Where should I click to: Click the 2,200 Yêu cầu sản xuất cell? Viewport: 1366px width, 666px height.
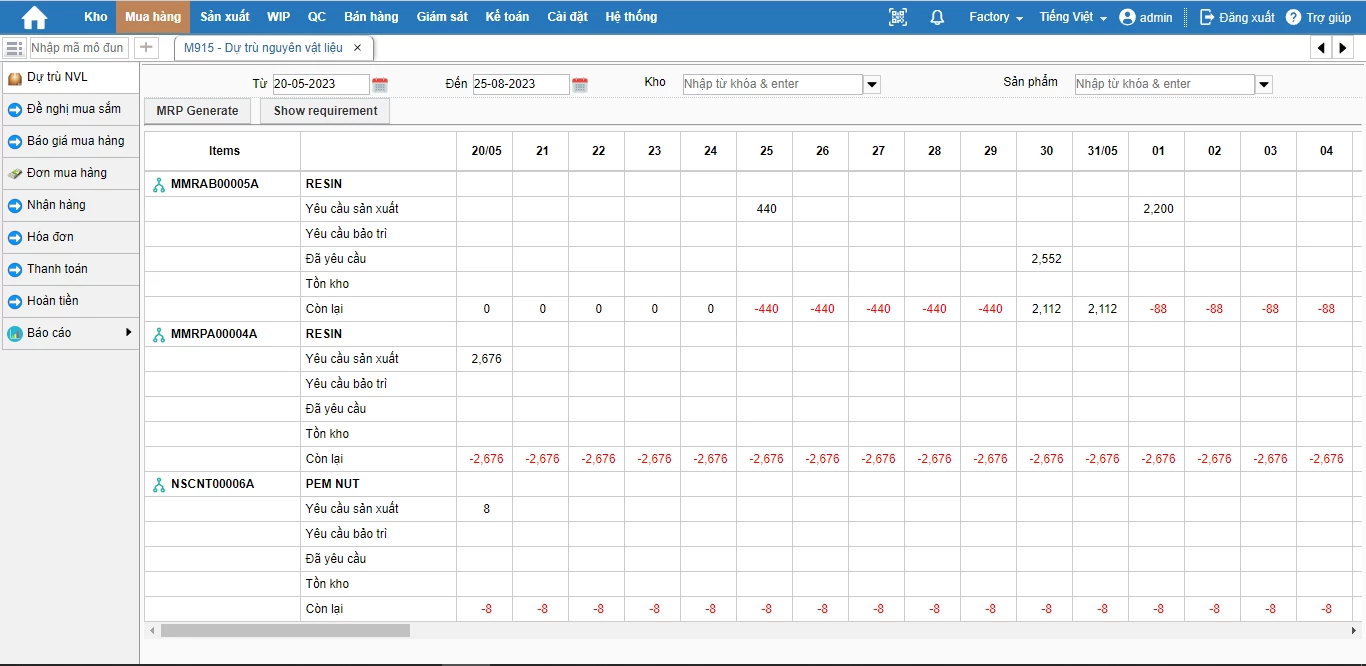coord(1157,209)
